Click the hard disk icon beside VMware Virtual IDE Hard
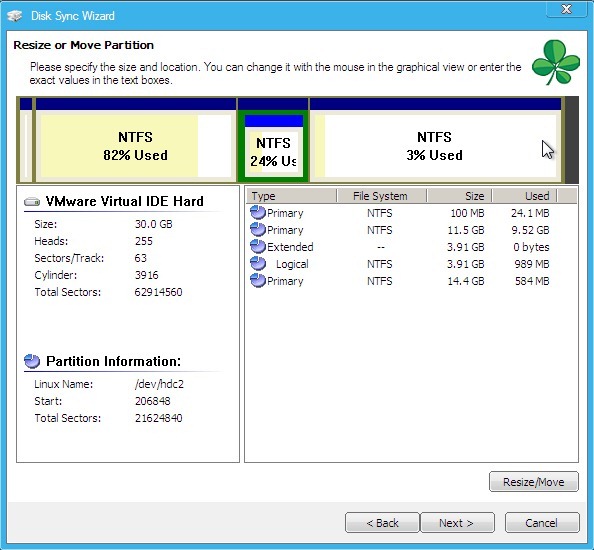 [32, 202]
